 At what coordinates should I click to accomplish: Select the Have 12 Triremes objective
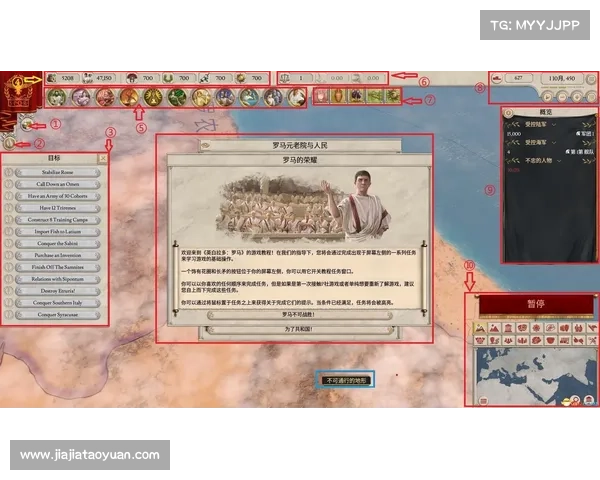coord(57,208)
